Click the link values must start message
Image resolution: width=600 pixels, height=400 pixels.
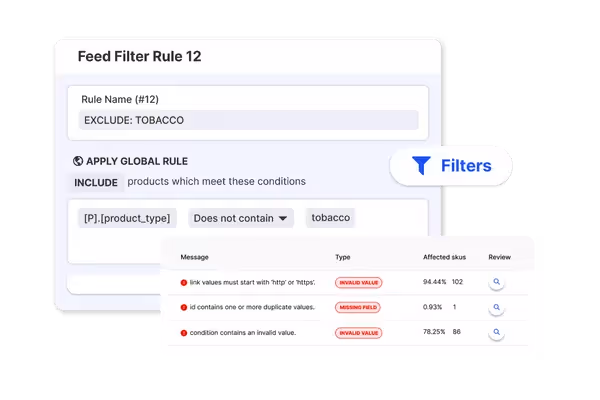pyautogui.click(x=253, y=282)
